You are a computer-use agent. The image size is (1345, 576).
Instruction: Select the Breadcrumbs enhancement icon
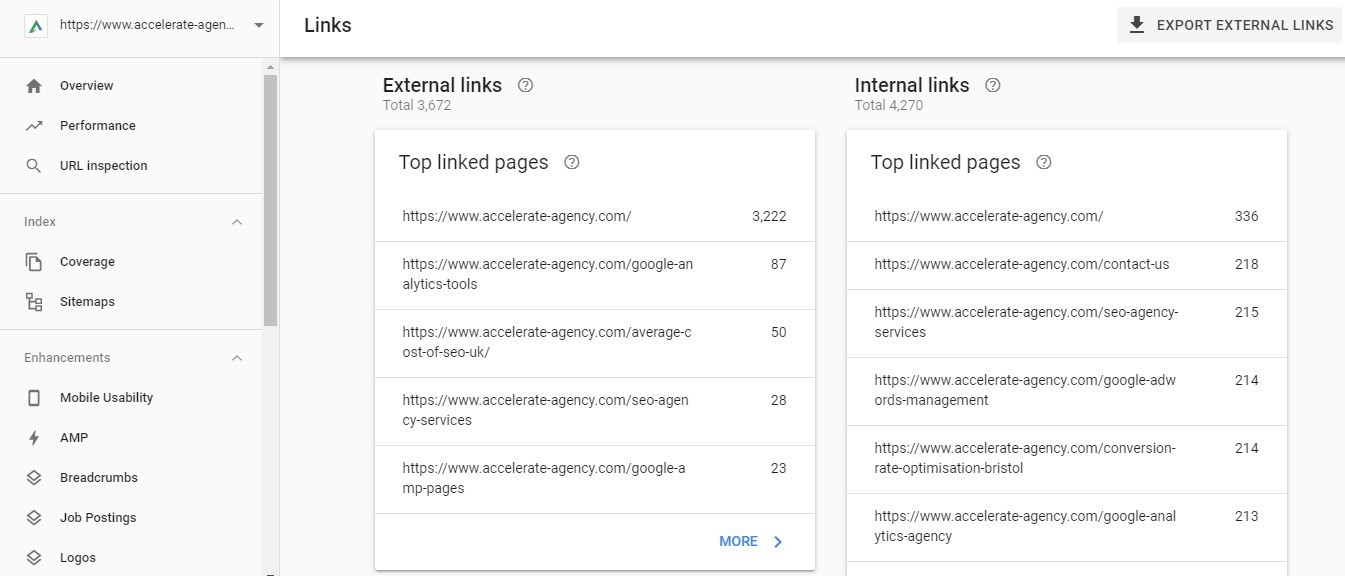pos(36,477)
